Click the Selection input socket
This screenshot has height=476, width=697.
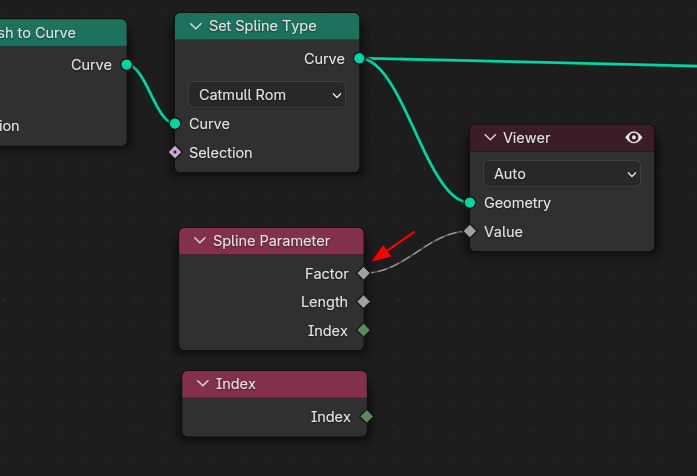[175, 152]
